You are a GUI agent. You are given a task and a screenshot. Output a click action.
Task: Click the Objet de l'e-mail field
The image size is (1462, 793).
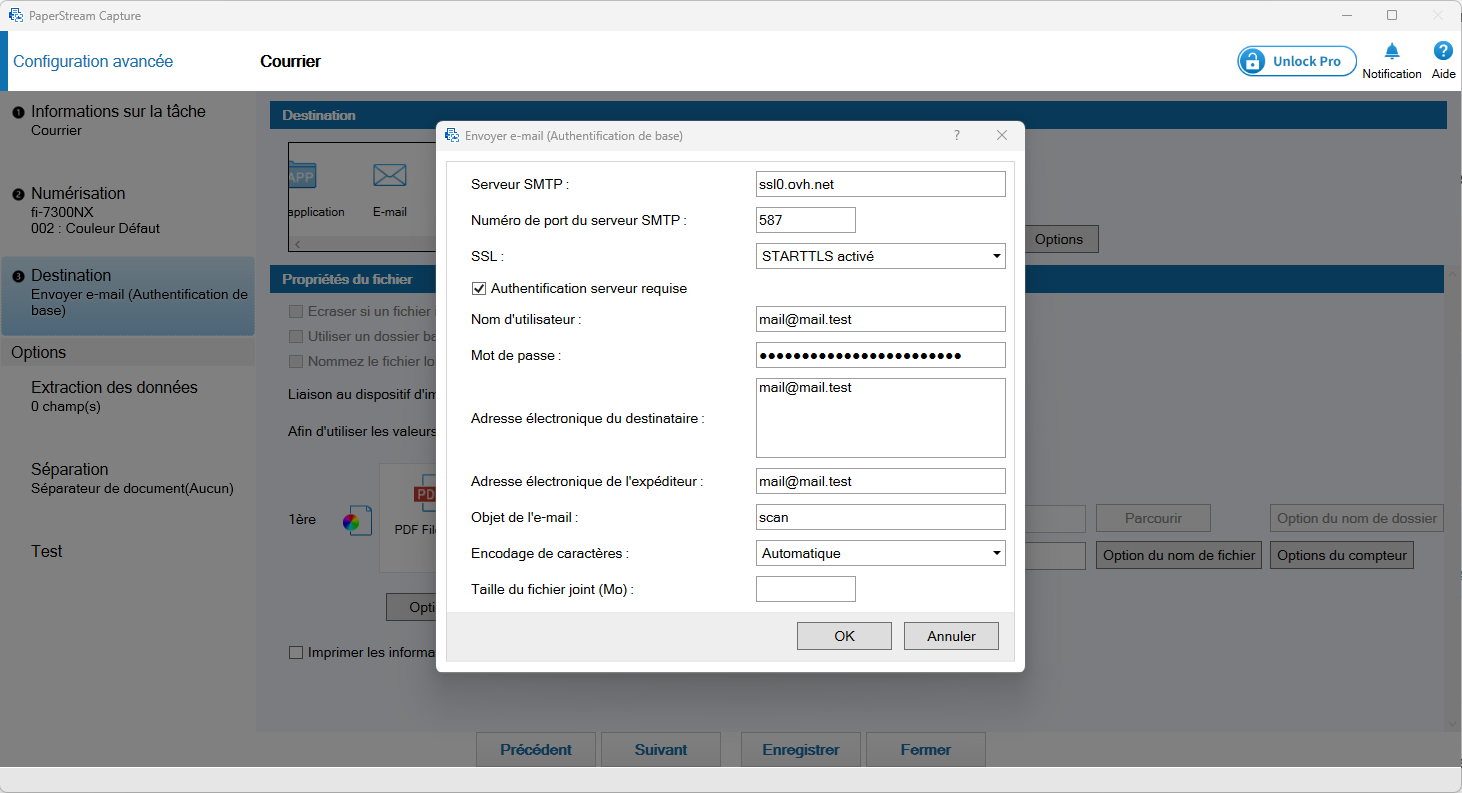tap(881, 517)
